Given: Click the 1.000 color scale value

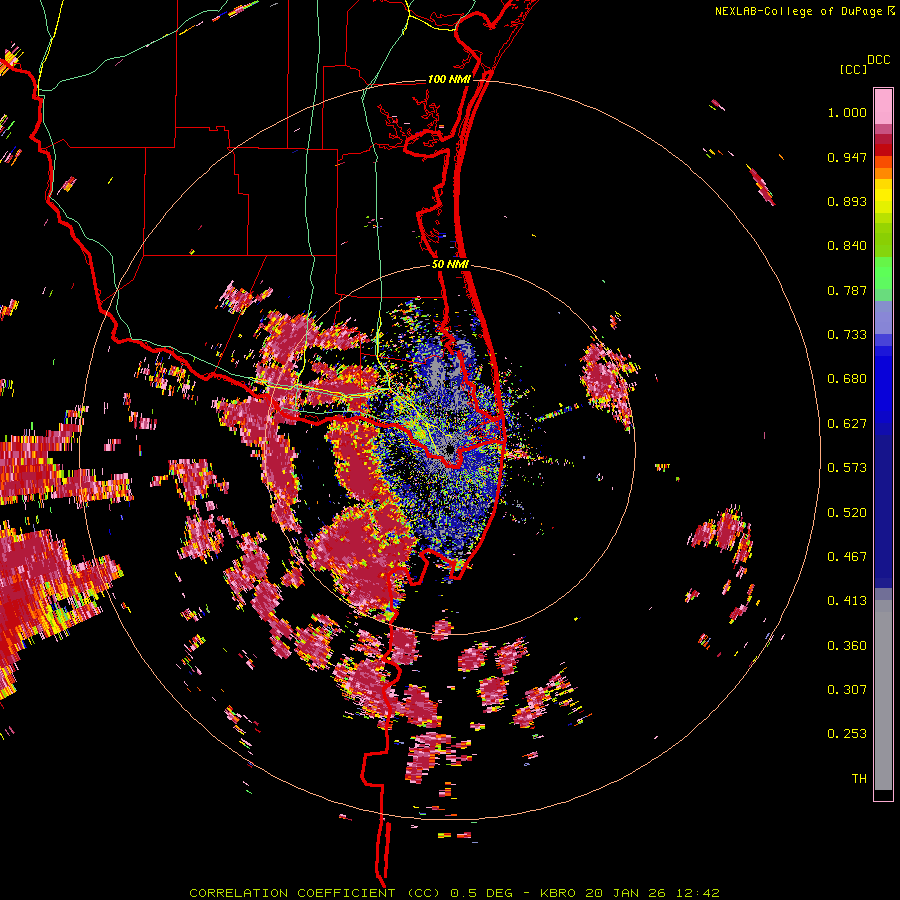Looking at the screenshot, I should point(847,112).
